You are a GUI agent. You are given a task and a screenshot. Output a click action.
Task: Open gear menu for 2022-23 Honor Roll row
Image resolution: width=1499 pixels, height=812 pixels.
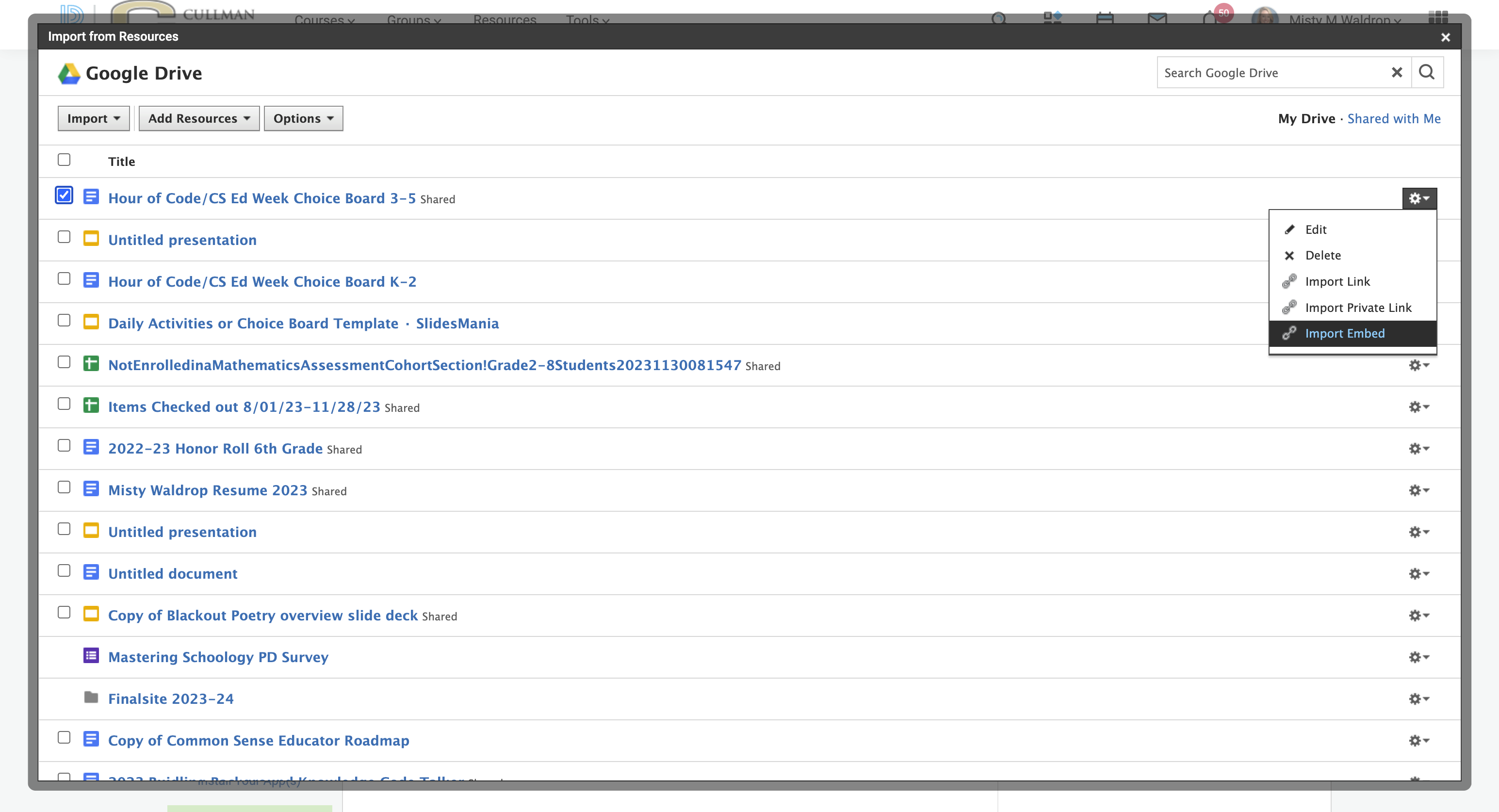(x=1418, y=449)
